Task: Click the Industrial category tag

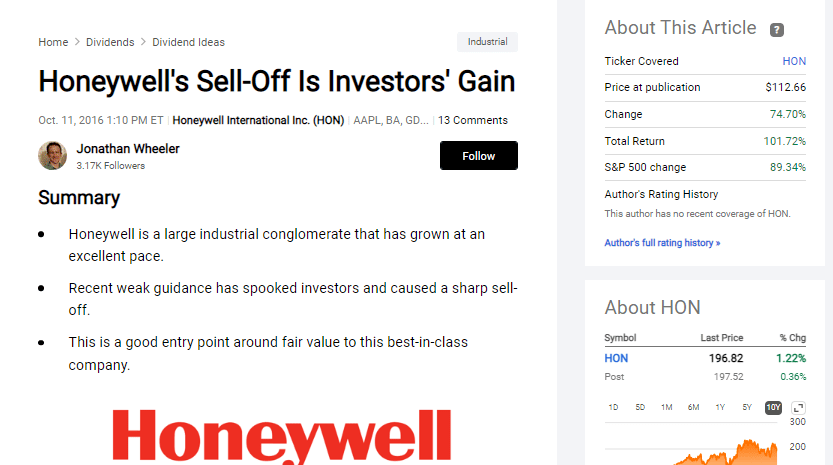Action: [487, 42]
